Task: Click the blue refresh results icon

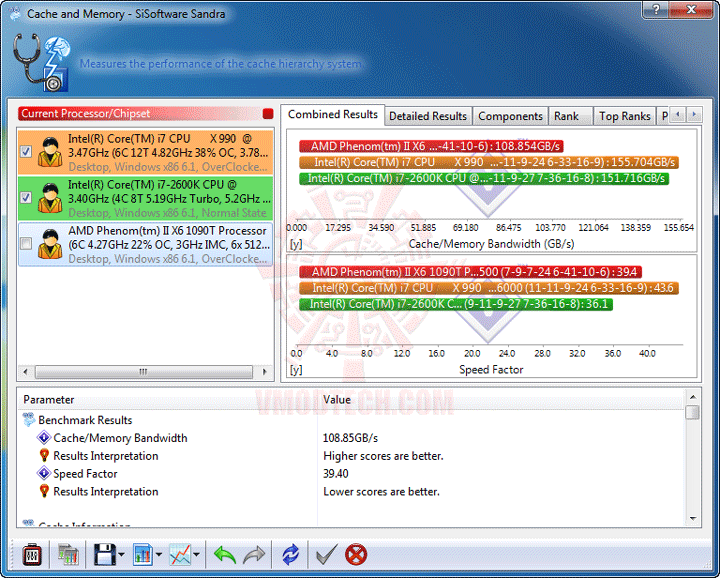Action: pos(290,555)
